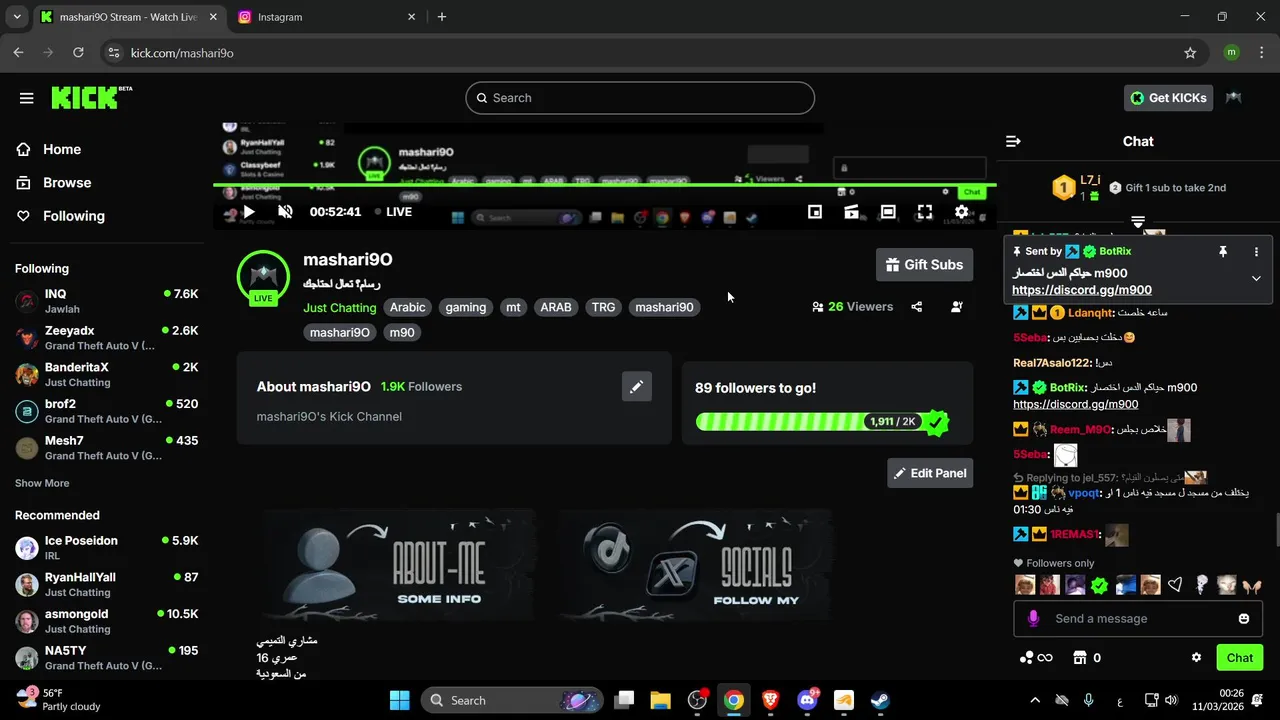1280x720 pixels.
Task: Click the Kick search field
Action: point(640,98)
